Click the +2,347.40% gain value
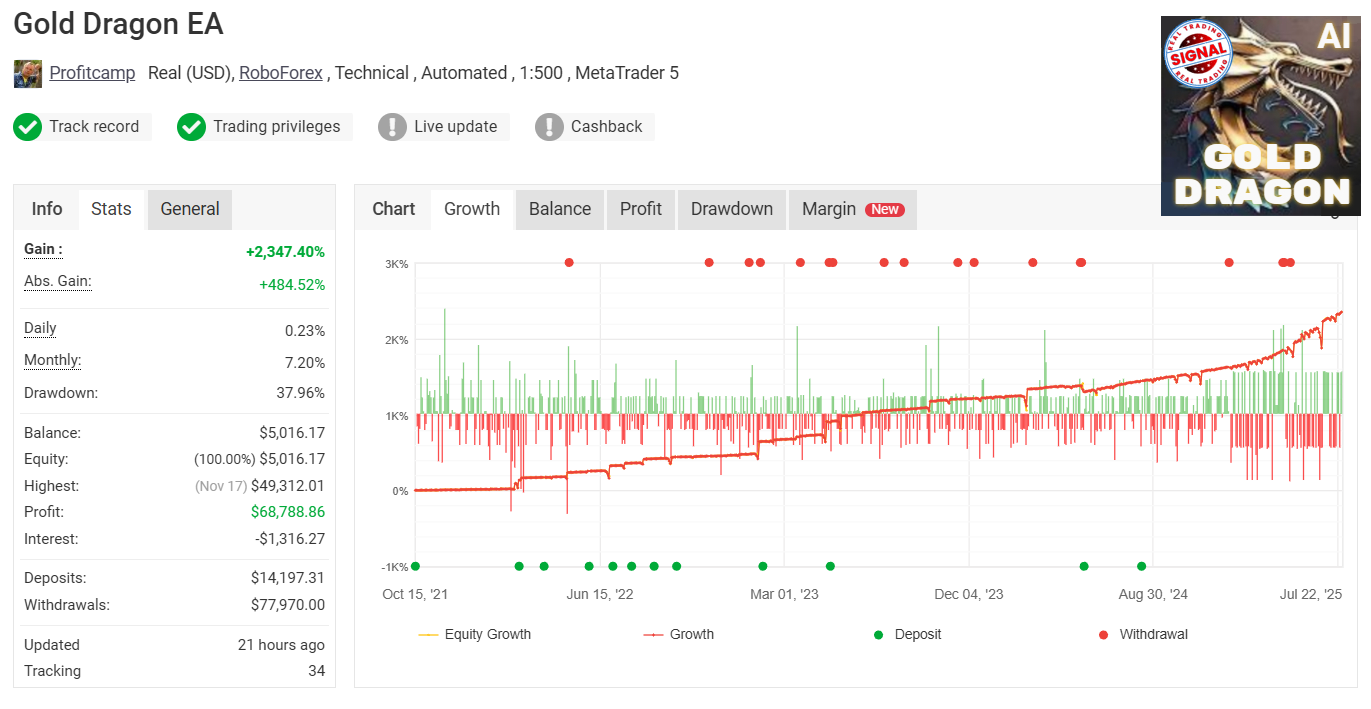The width and height of the screenshot is (1371, 709). (x=285, y=252)
